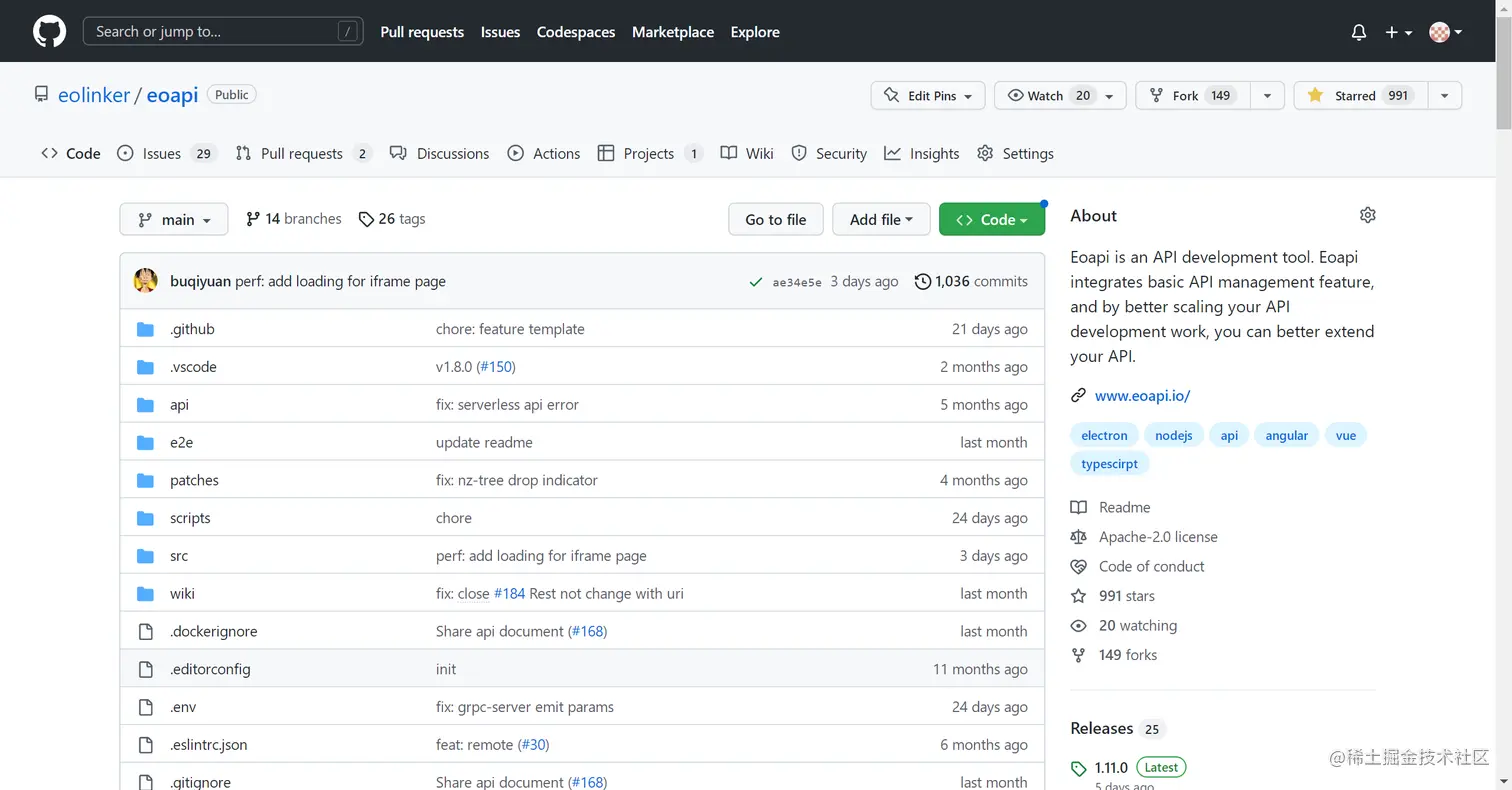Open the user avatar menu
Screen dimensions: 1512x790
1445,32
